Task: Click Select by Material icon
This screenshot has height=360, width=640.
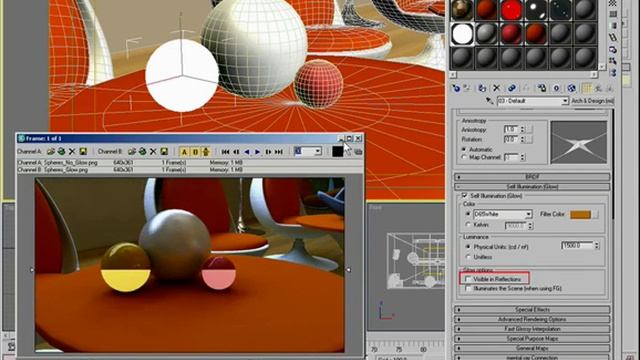Action: 613,61
